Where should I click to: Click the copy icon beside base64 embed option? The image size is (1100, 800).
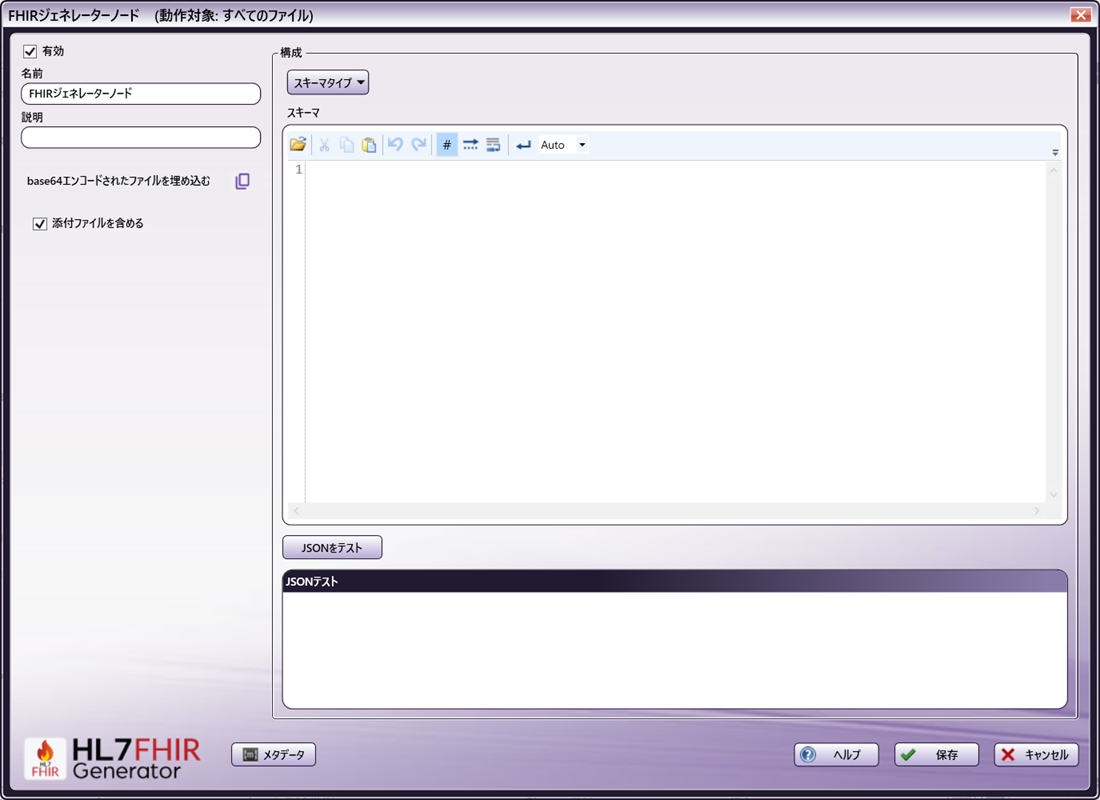(x=242, y=182)
